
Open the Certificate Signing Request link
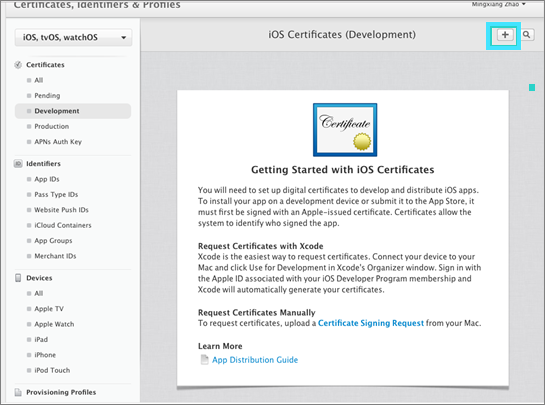coord(371,323)
